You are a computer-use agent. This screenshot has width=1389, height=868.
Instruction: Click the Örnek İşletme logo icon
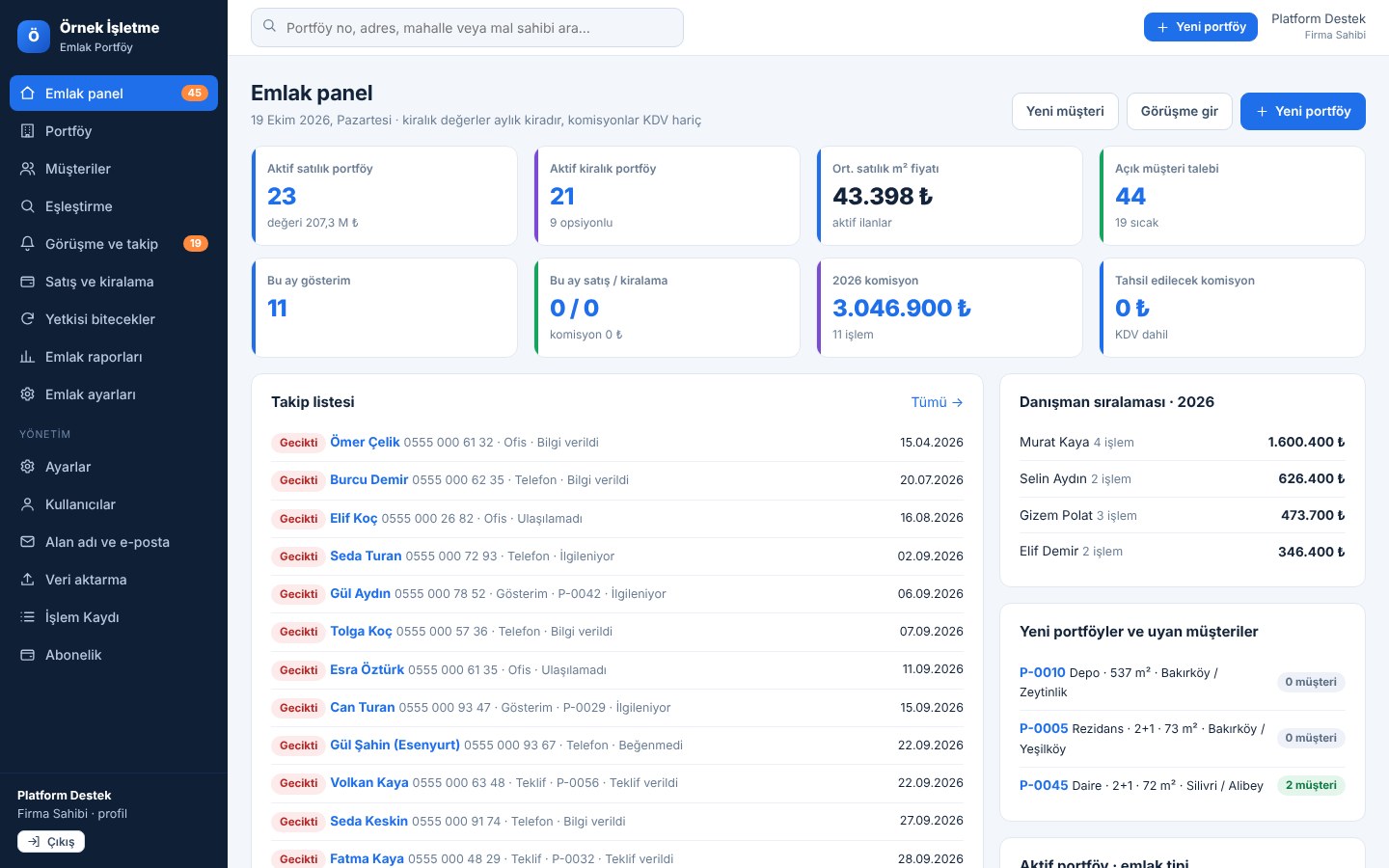point(34,37)
